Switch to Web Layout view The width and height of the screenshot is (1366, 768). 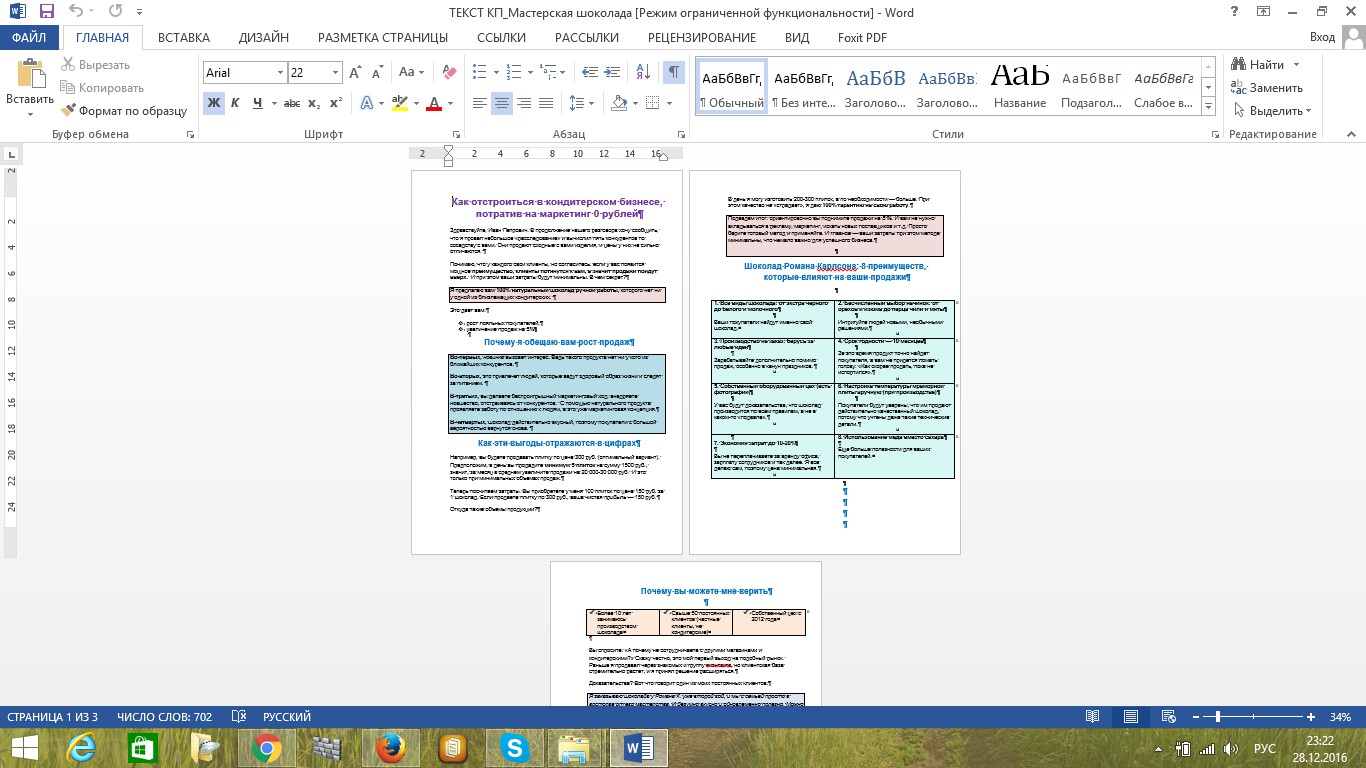coord(1169,717)
